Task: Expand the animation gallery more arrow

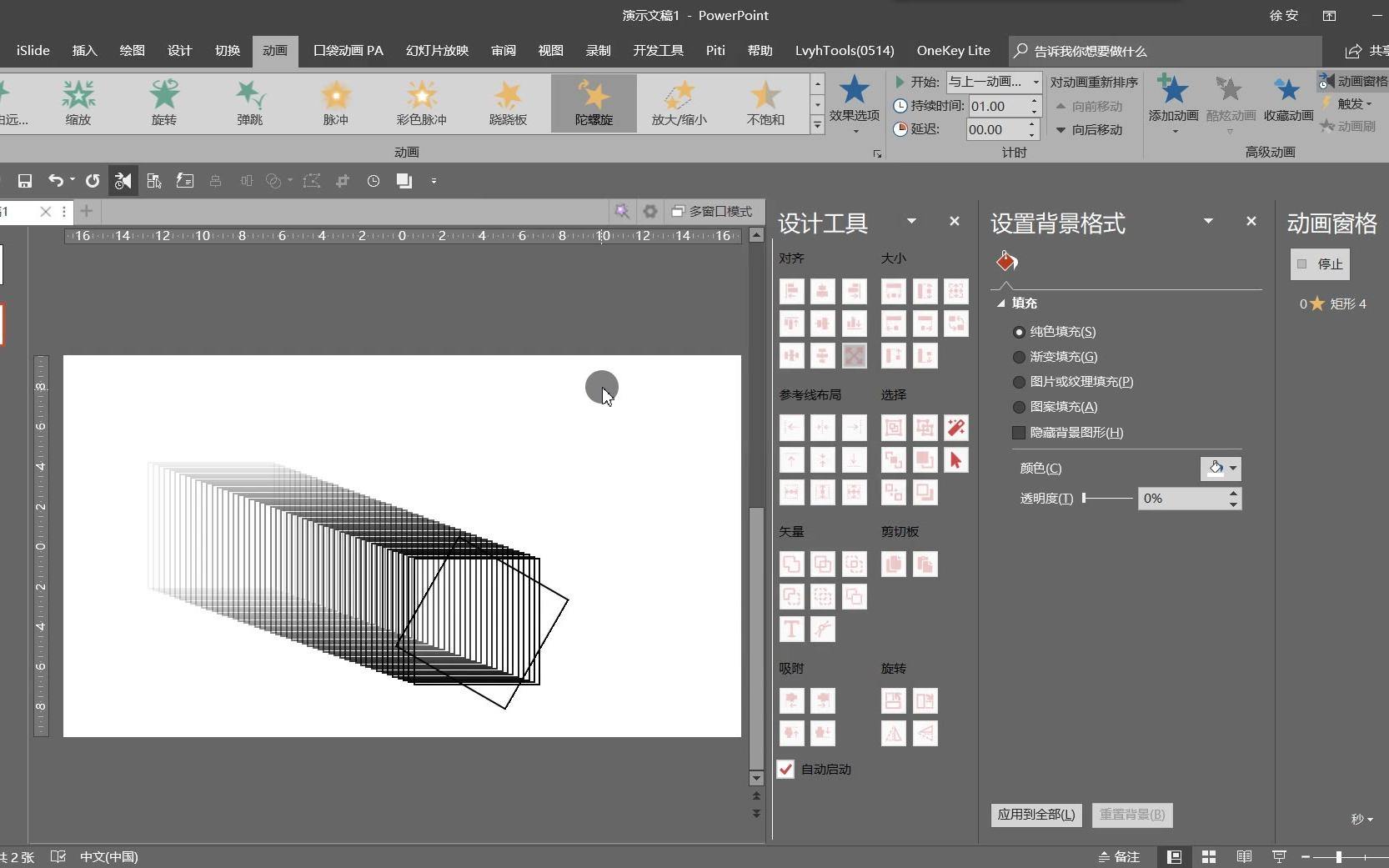Action: 818,125
